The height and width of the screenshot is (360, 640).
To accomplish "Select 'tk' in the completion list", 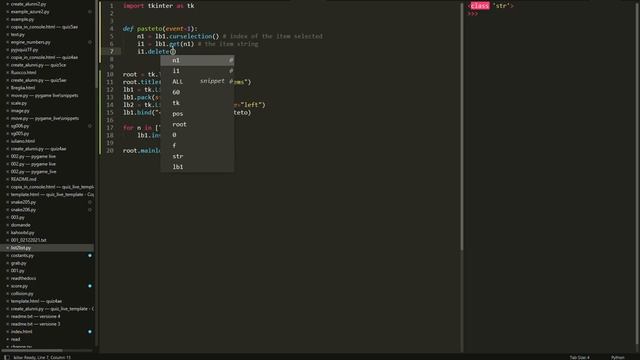I will click(x=197, y=103).
